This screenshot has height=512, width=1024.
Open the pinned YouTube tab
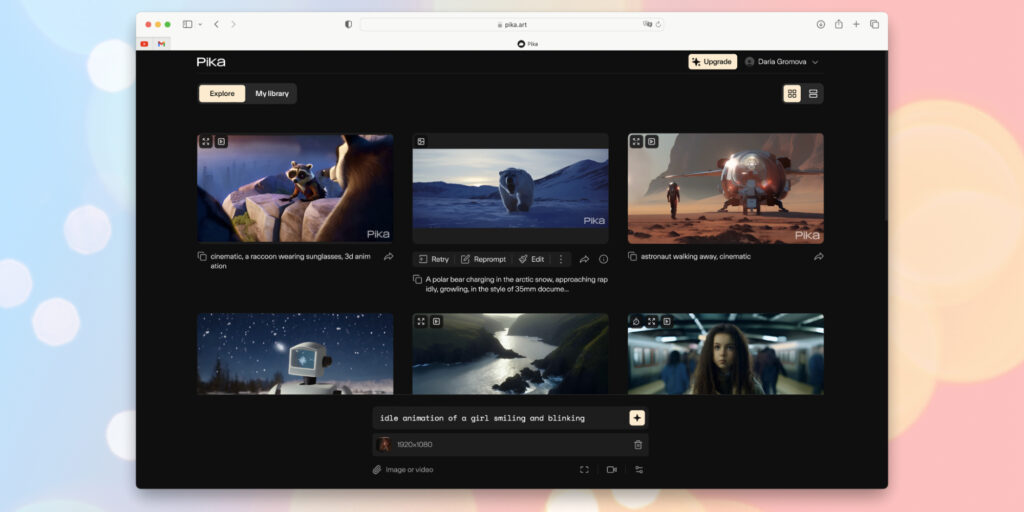144,44
